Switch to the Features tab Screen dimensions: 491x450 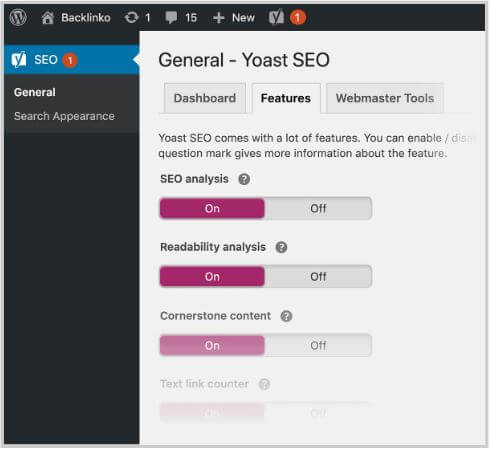[286, 98]
